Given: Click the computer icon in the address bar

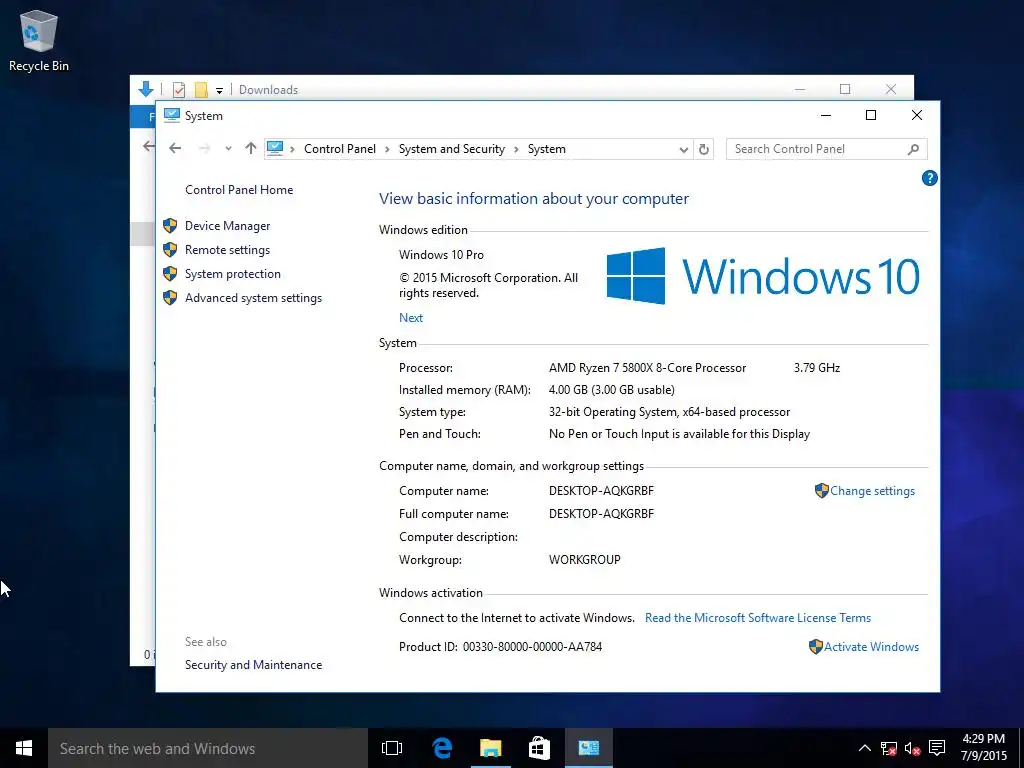Looking at the screenshot, I should tap(275, 148).
